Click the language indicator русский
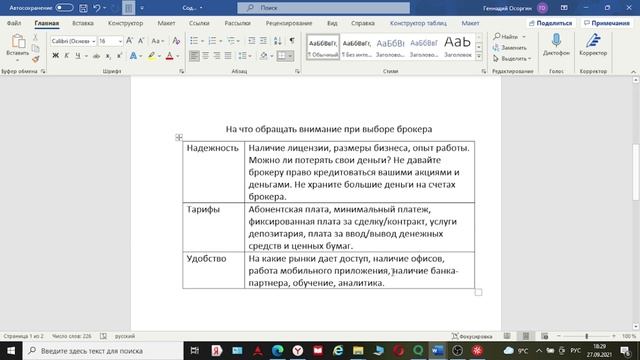 pyautogui.click(x=125, y=336)
